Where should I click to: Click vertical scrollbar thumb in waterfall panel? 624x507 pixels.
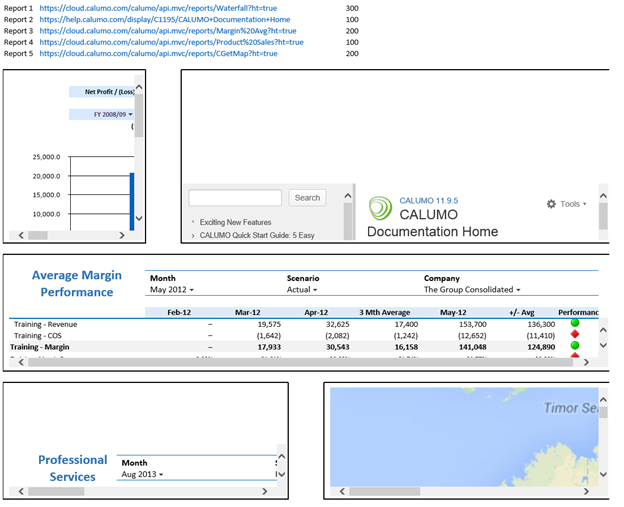[139, 116]
